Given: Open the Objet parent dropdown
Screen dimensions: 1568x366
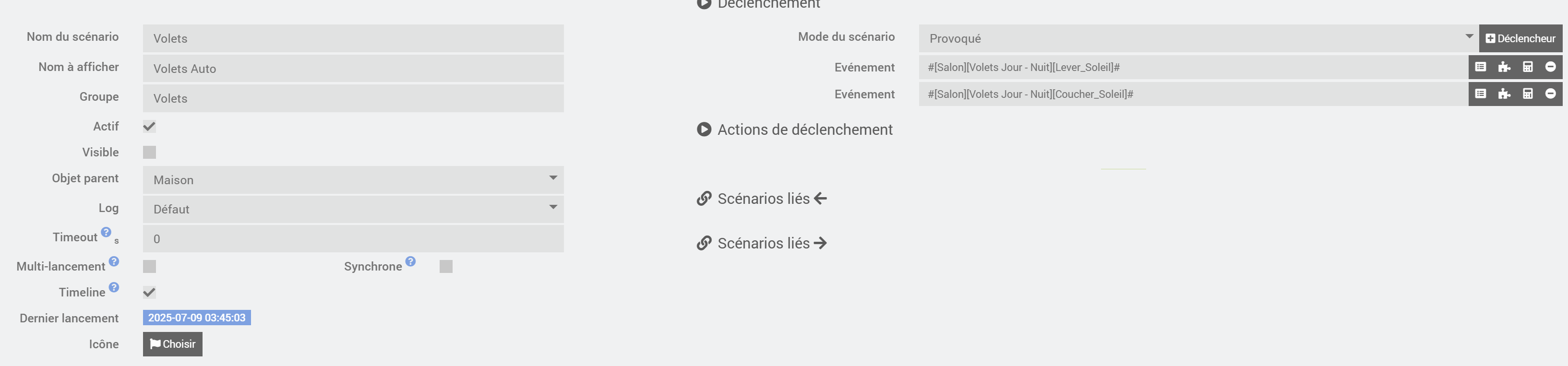Looking at the screenshot, I should point(353,180).
